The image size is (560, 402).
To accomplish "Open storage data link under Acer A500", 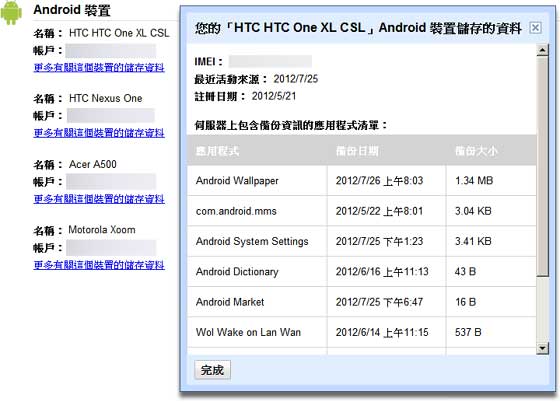I will pos(99,199).
